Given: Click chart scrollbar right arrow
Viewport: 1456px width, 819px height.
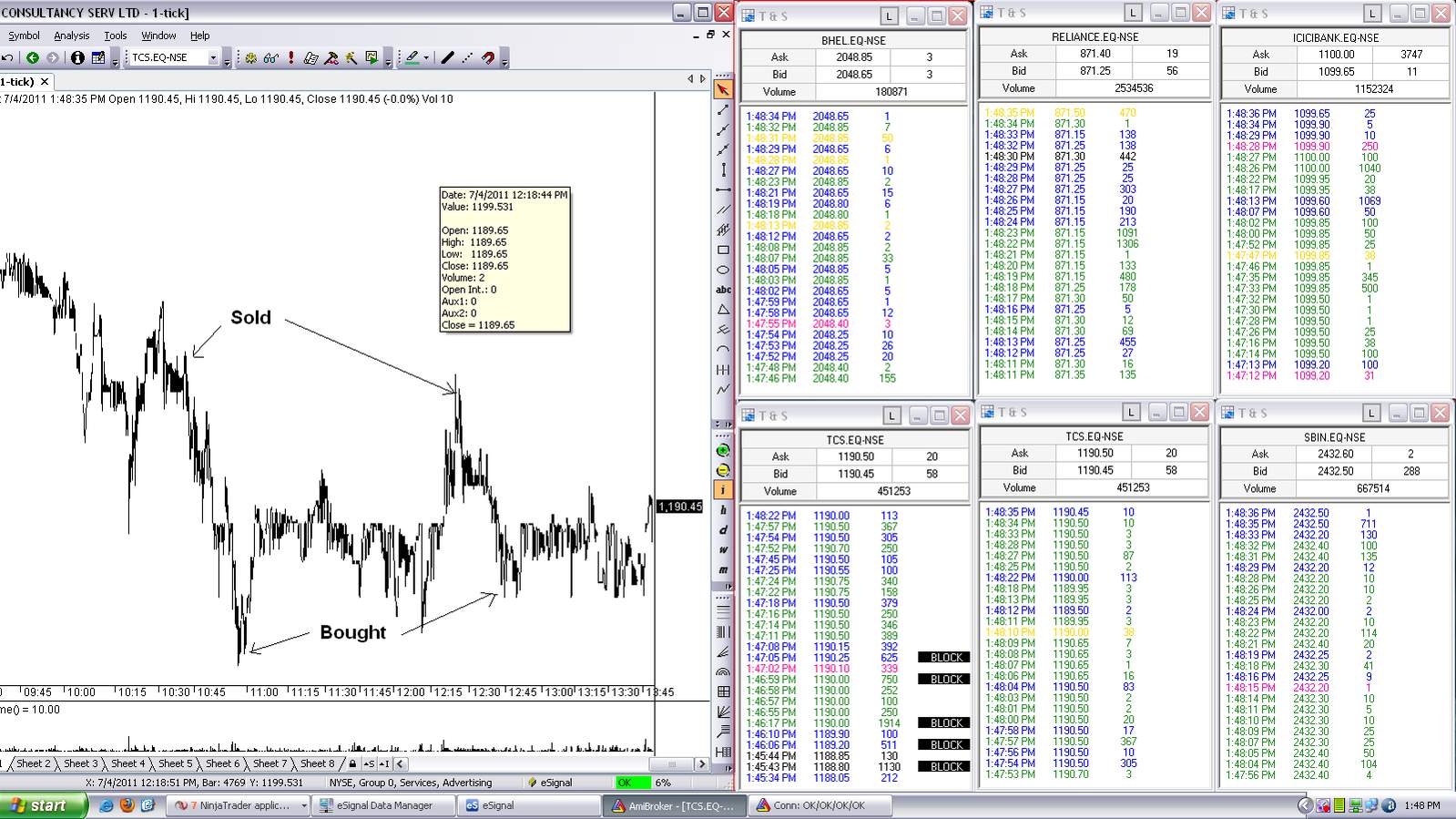Looking at the screenshot, I should (x=701, y=764).
